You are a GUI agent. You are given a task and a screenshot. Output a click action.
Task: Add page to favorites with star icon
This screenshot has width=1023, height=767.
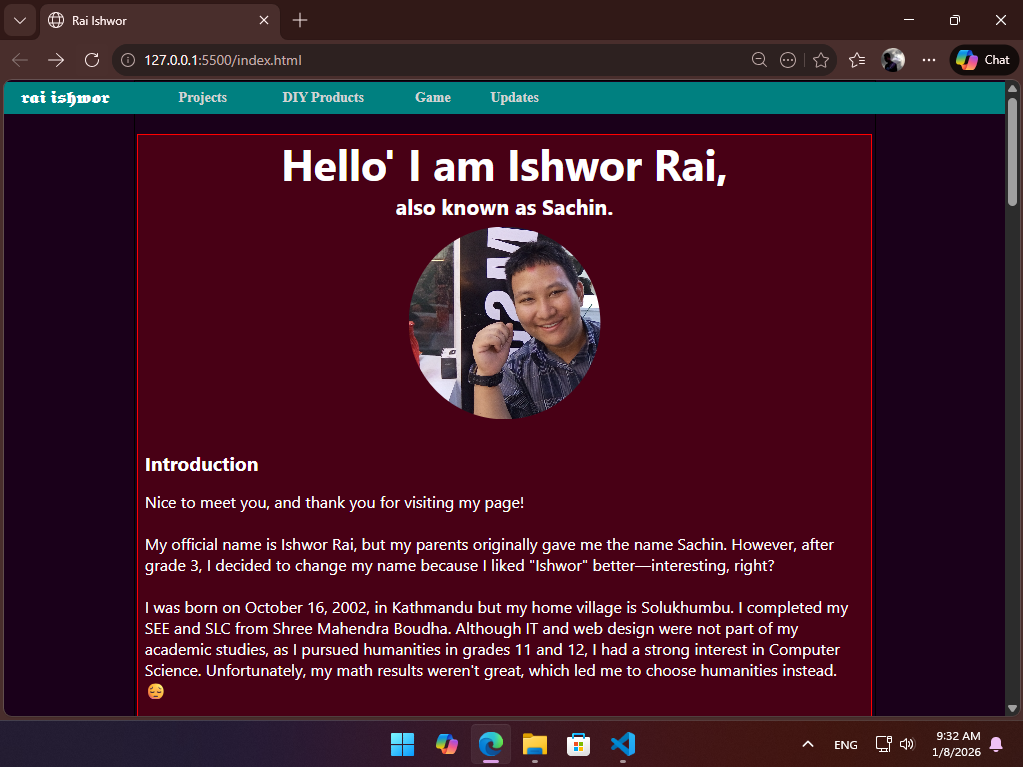[821, 60]
